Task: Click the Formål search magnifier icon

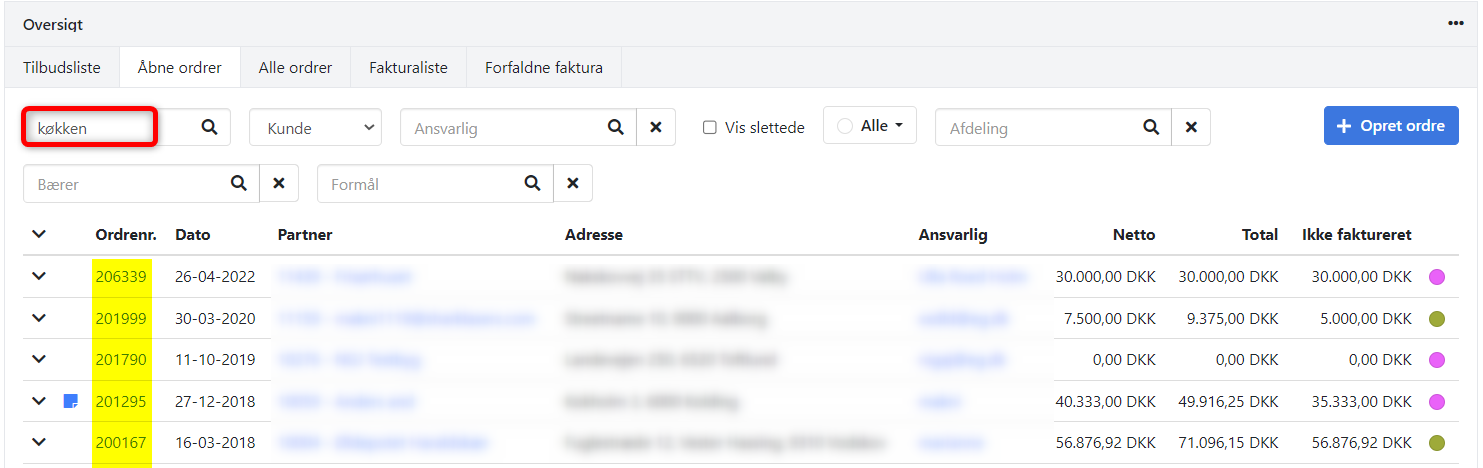Action: [x=532, y=184]
